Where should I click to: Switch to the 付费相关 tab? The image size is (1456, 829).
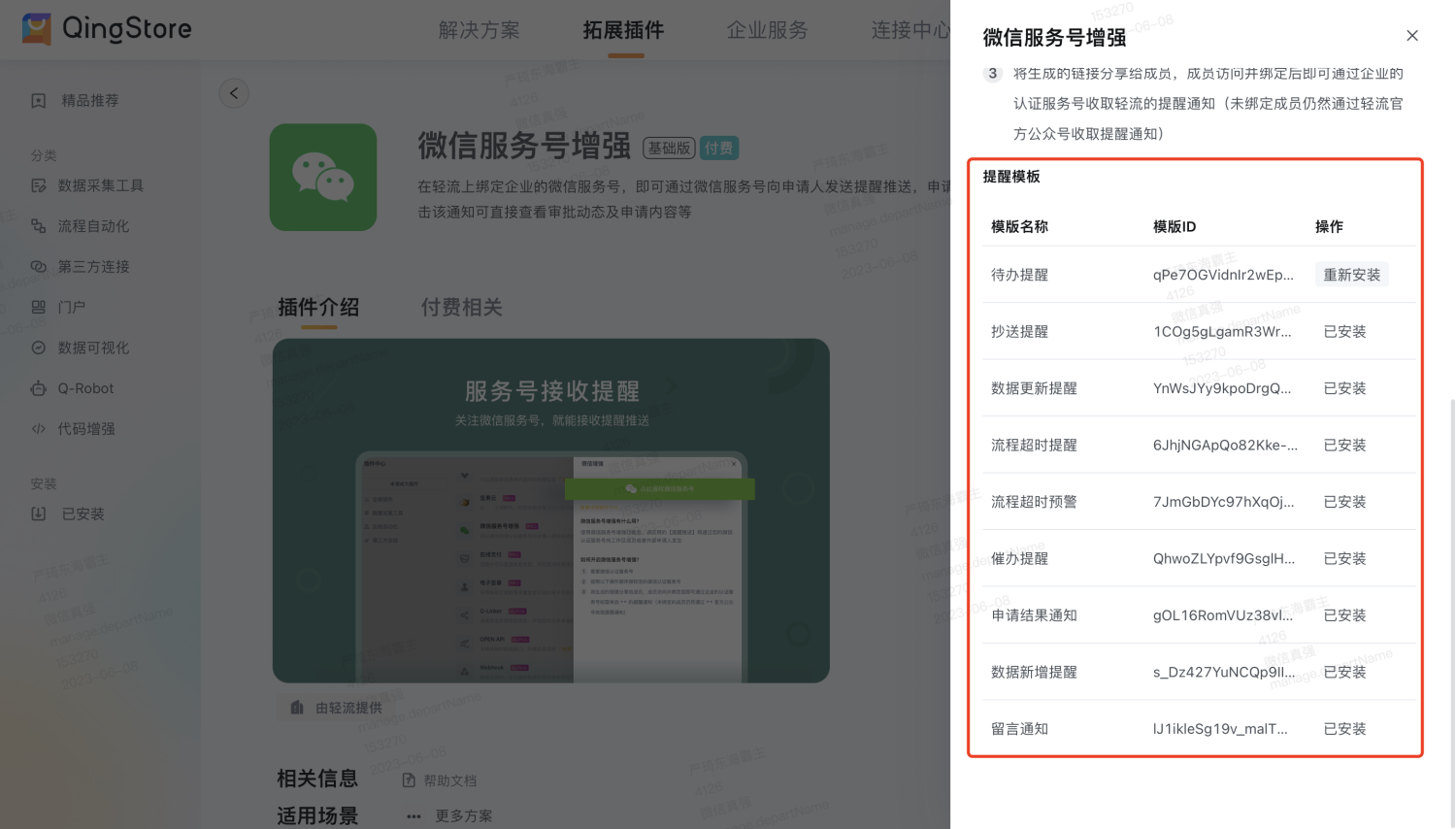click(x=461, y=308)
